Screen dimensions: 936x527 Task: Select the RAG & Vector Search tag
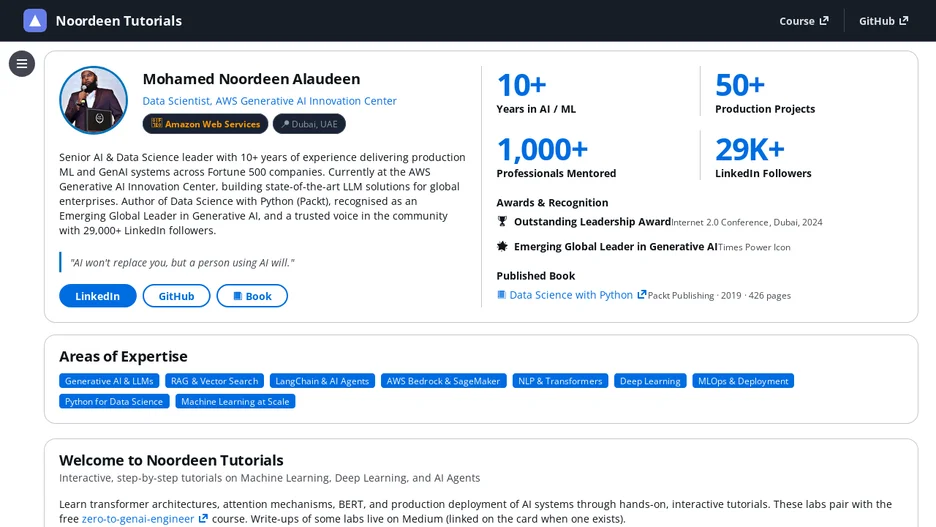(x=214, y=381)
